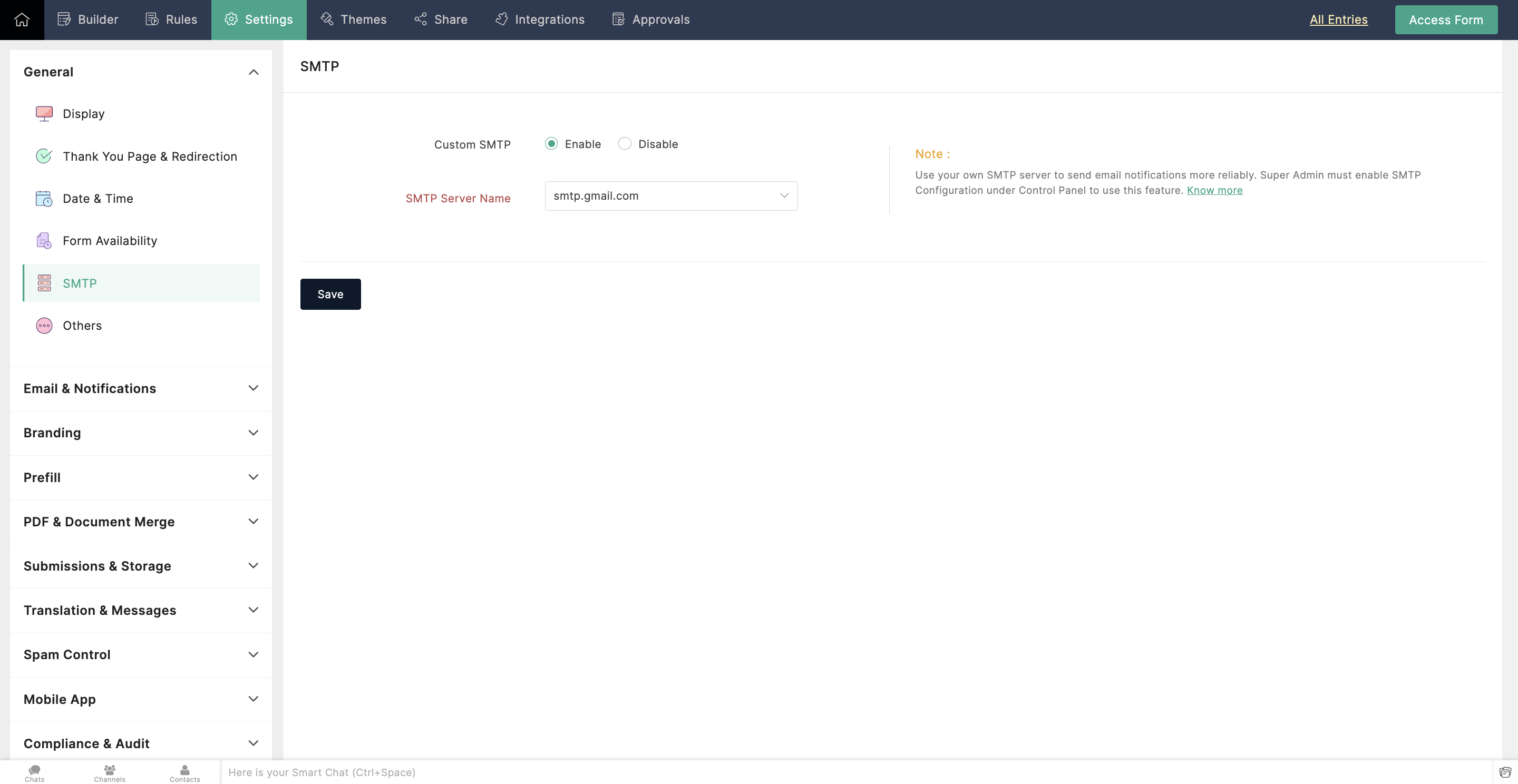Open Display settings in sidebar
1518x784 pixels.
(141, 114)
